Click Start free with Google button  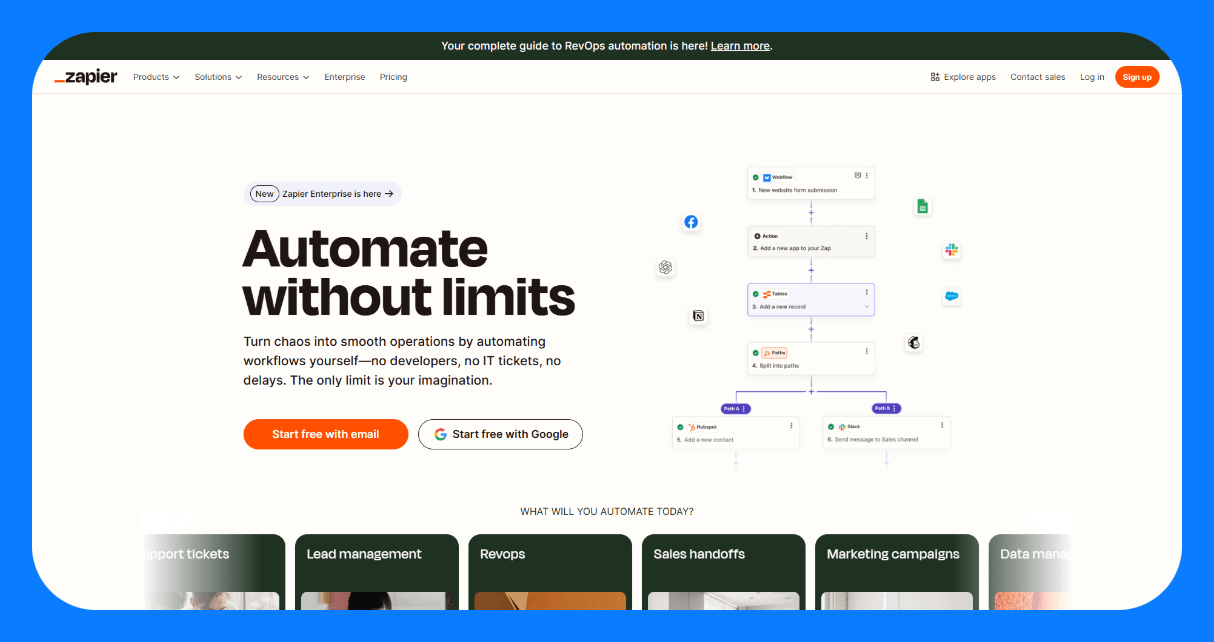pos(500,434)
